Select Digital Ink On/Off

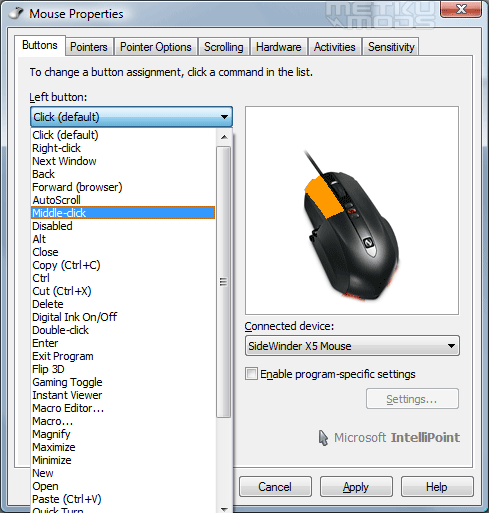tap(123, 317)
